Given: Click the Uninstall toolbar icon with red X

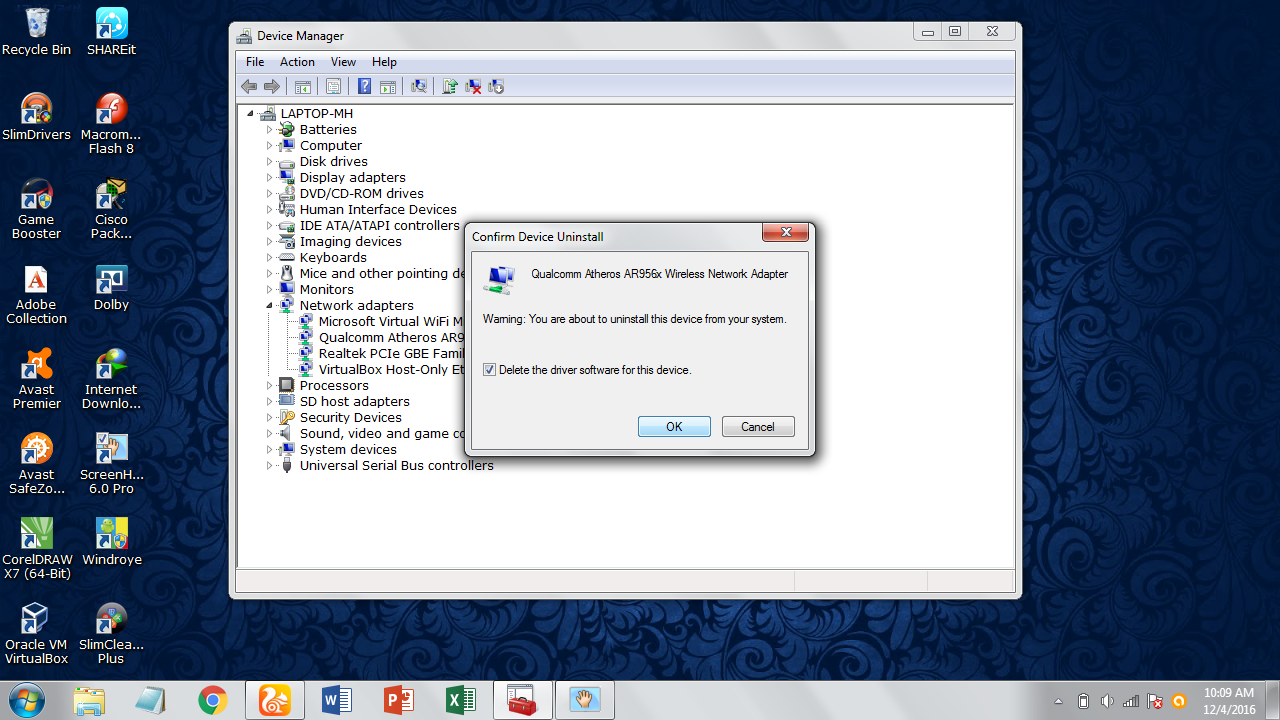Looking at the screenshot, I should 474,87.
